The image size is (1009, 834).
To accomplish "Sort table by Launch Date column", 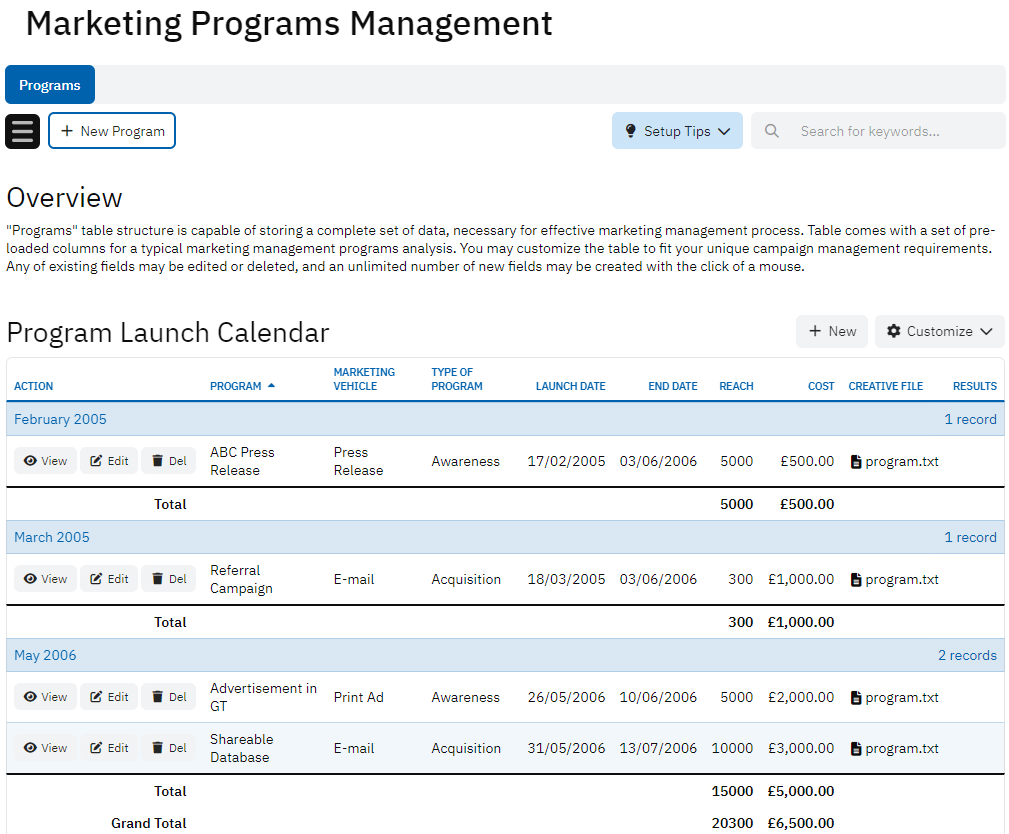I will (x=570, y=386).
